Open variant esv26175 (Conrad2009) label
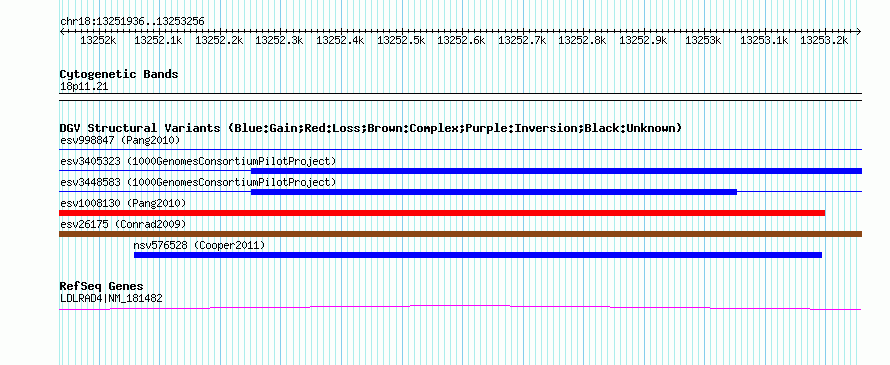This screenshot has height=365, width=890. pyautogui.click(x=123, y=224)
